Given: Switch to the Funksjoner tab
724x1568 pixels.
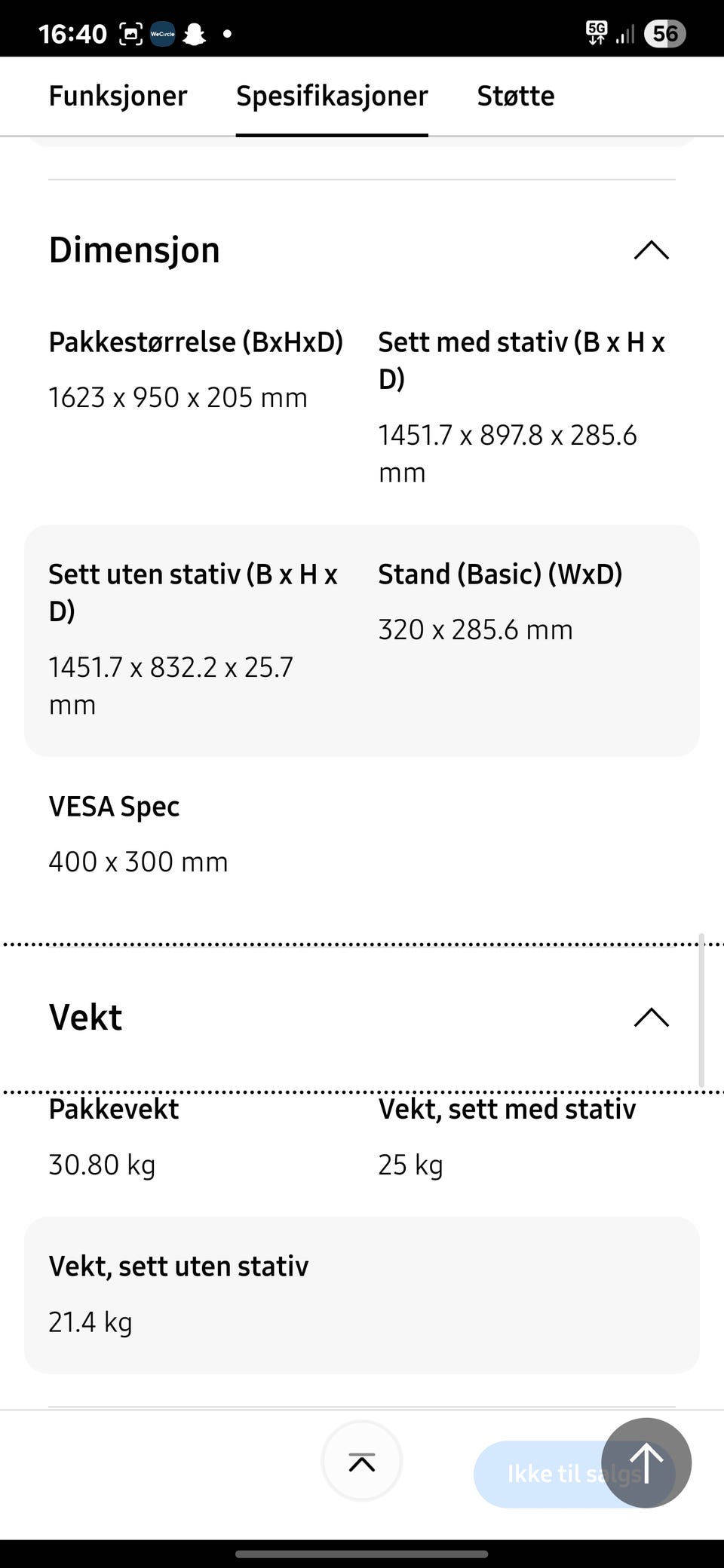Looking at the screenshot, I should [x=118, y=96].
